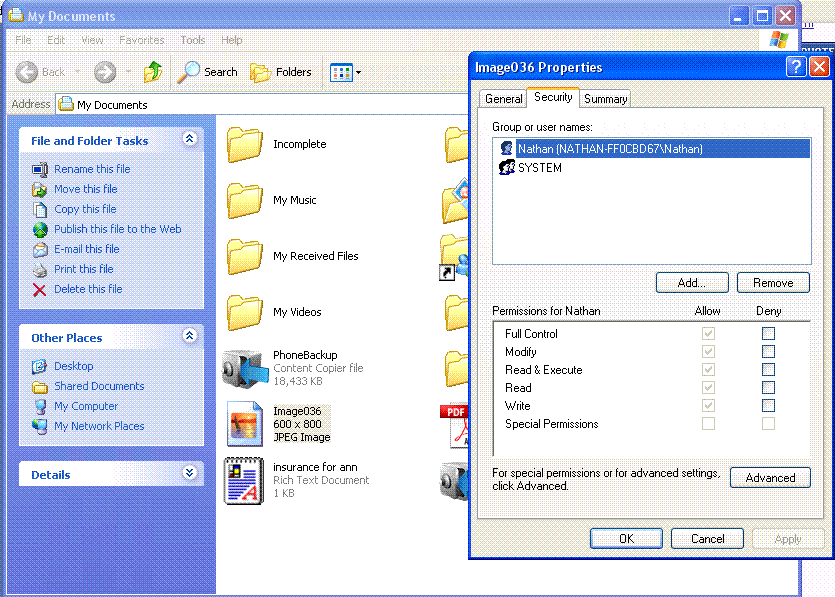Screen dimensions: 835x597
Task: Collapse the File and Folder Tasks panel
Action: 190,140
